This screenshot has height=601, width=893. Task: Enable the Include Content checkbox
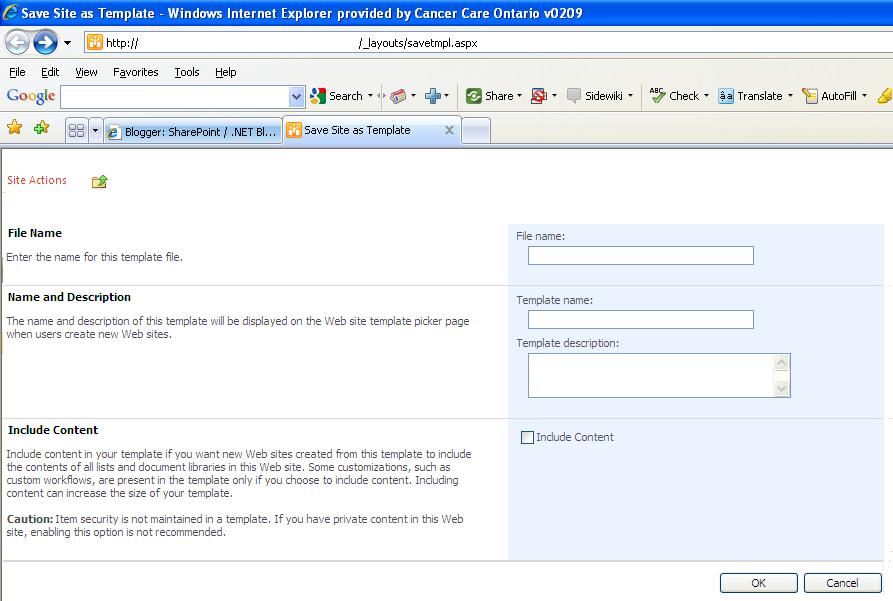[x=527, y=437]
